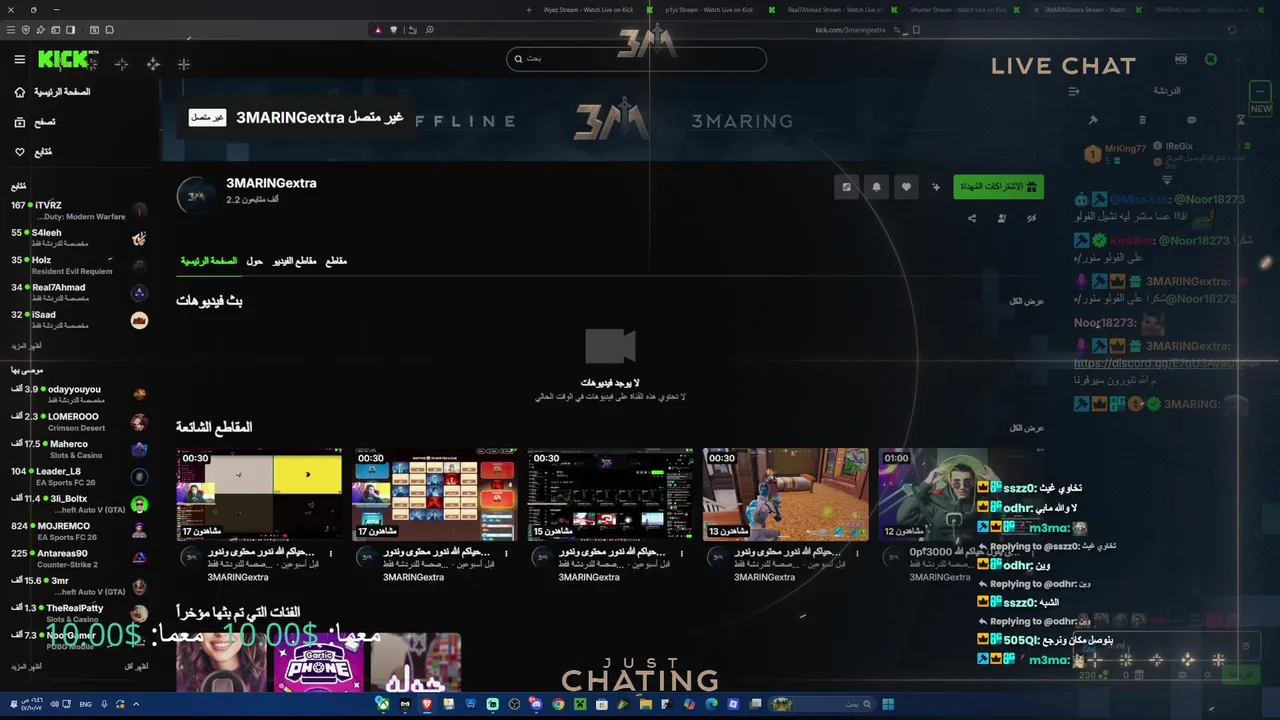
Task: Open odayyouyou recommended channel
Action: 79,394
